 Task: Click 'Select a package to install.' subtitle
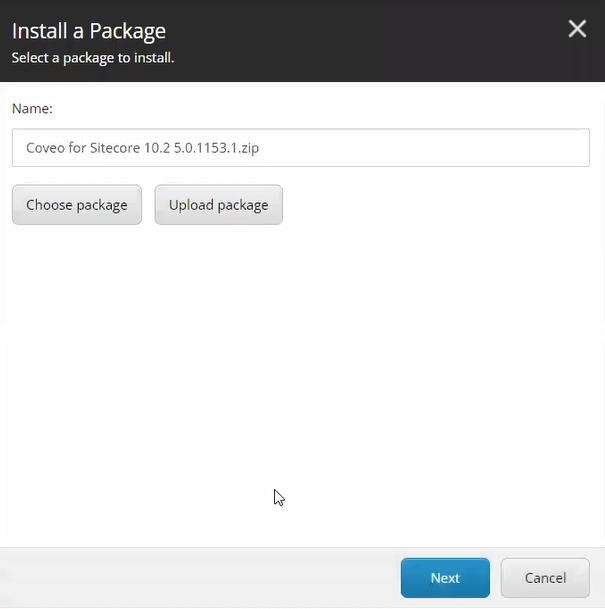[93, 58]
